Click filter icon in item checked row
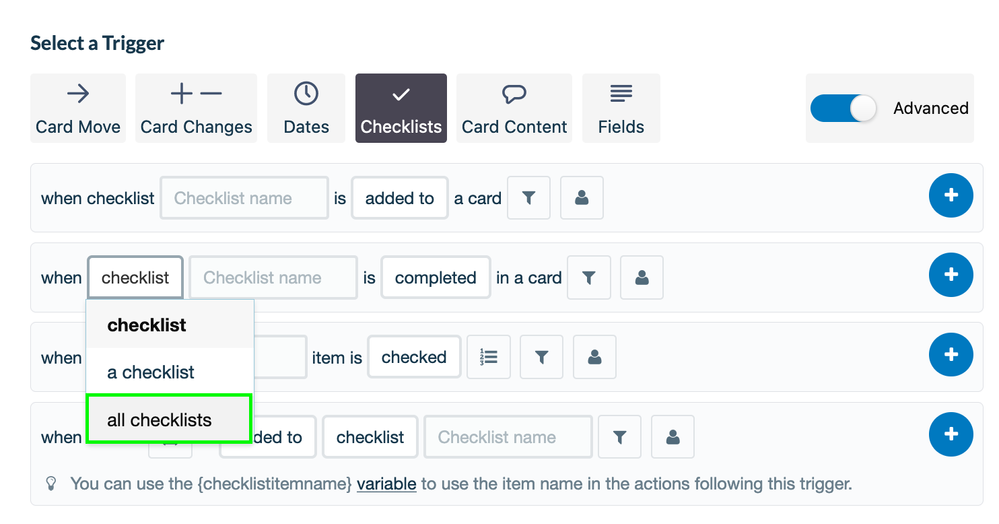999x524 pixels. click(542, 357)
